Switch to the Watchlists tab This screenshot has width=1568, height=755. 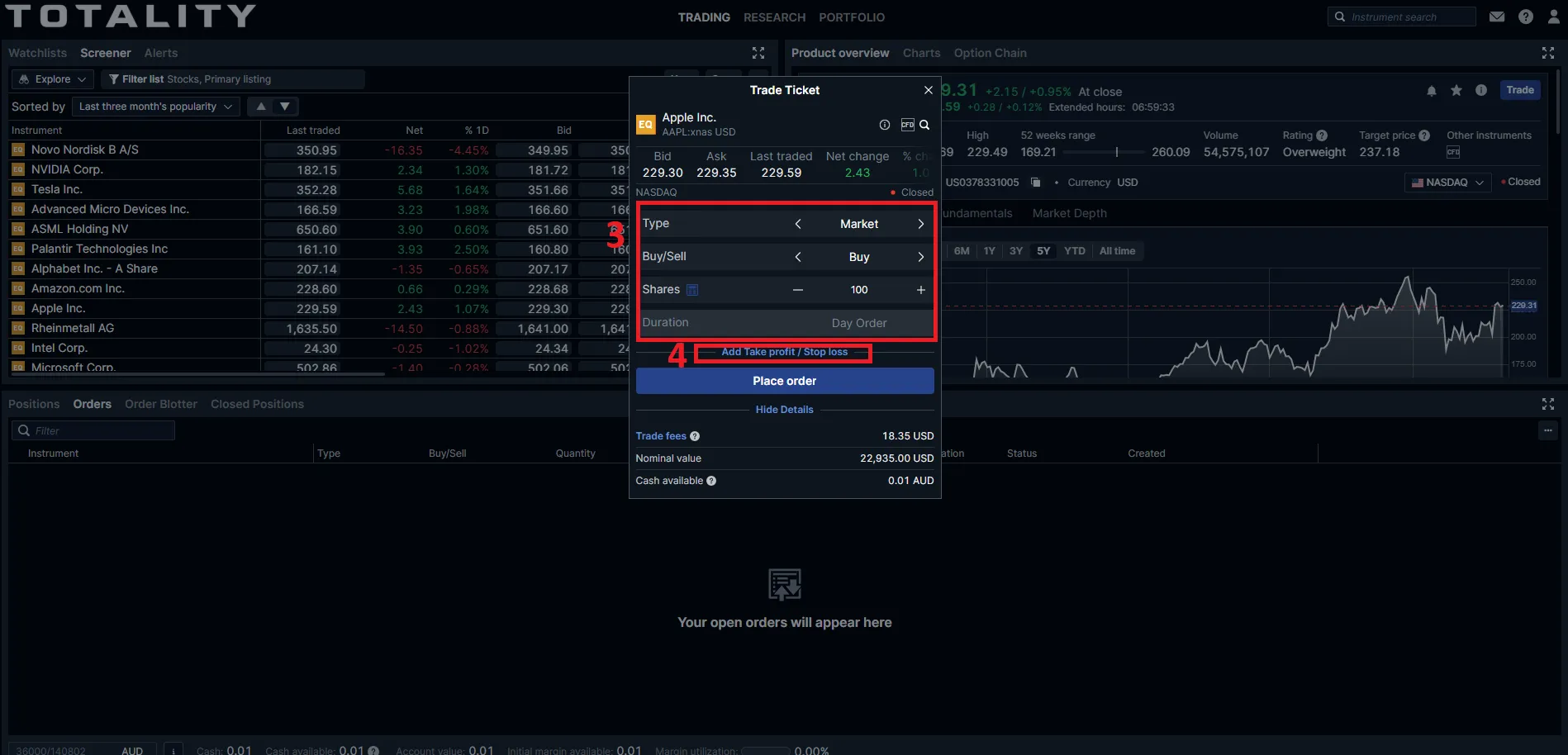(x=37, y=53)
